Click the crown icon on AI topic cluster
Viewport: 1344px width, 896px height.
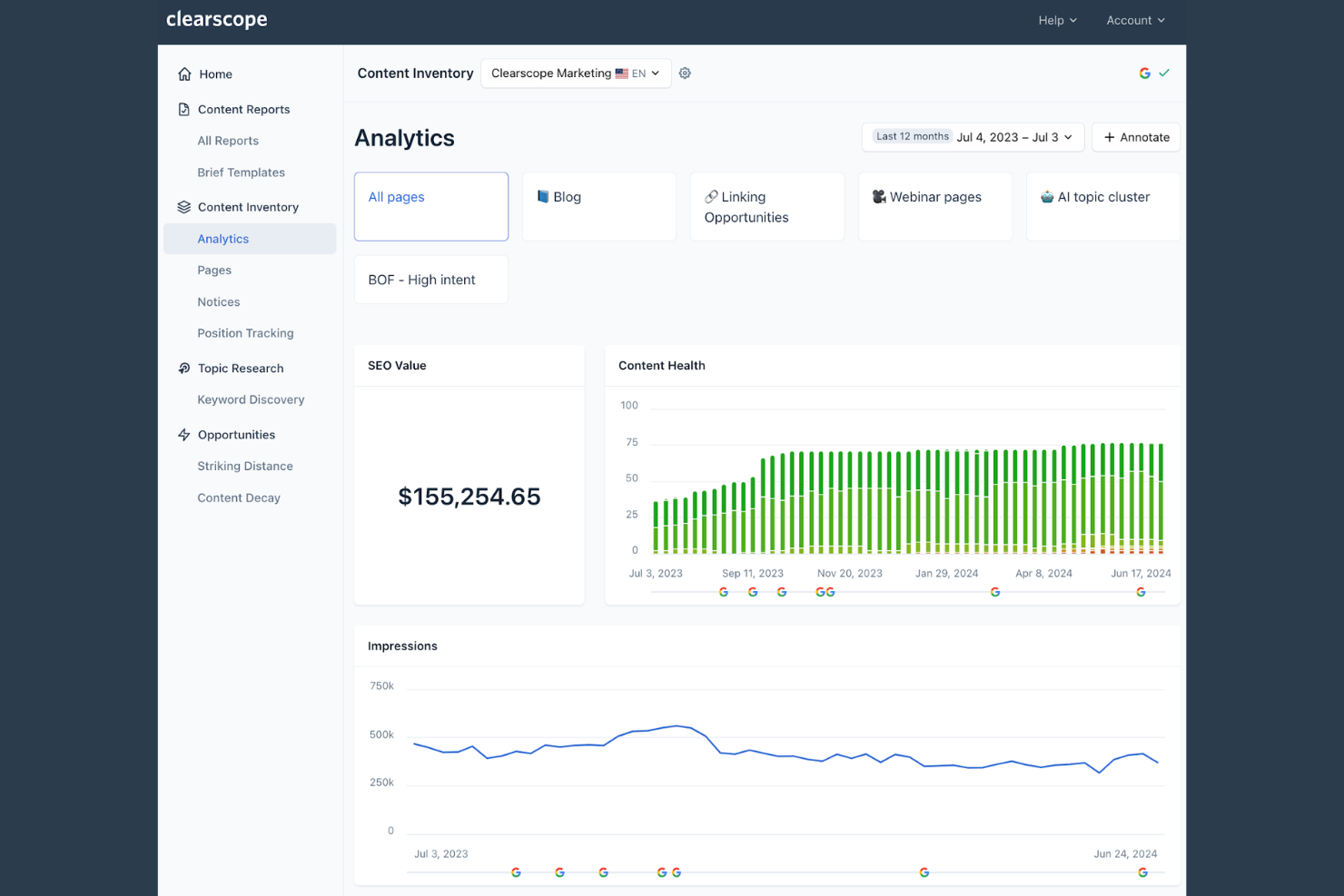(1048, 196)
